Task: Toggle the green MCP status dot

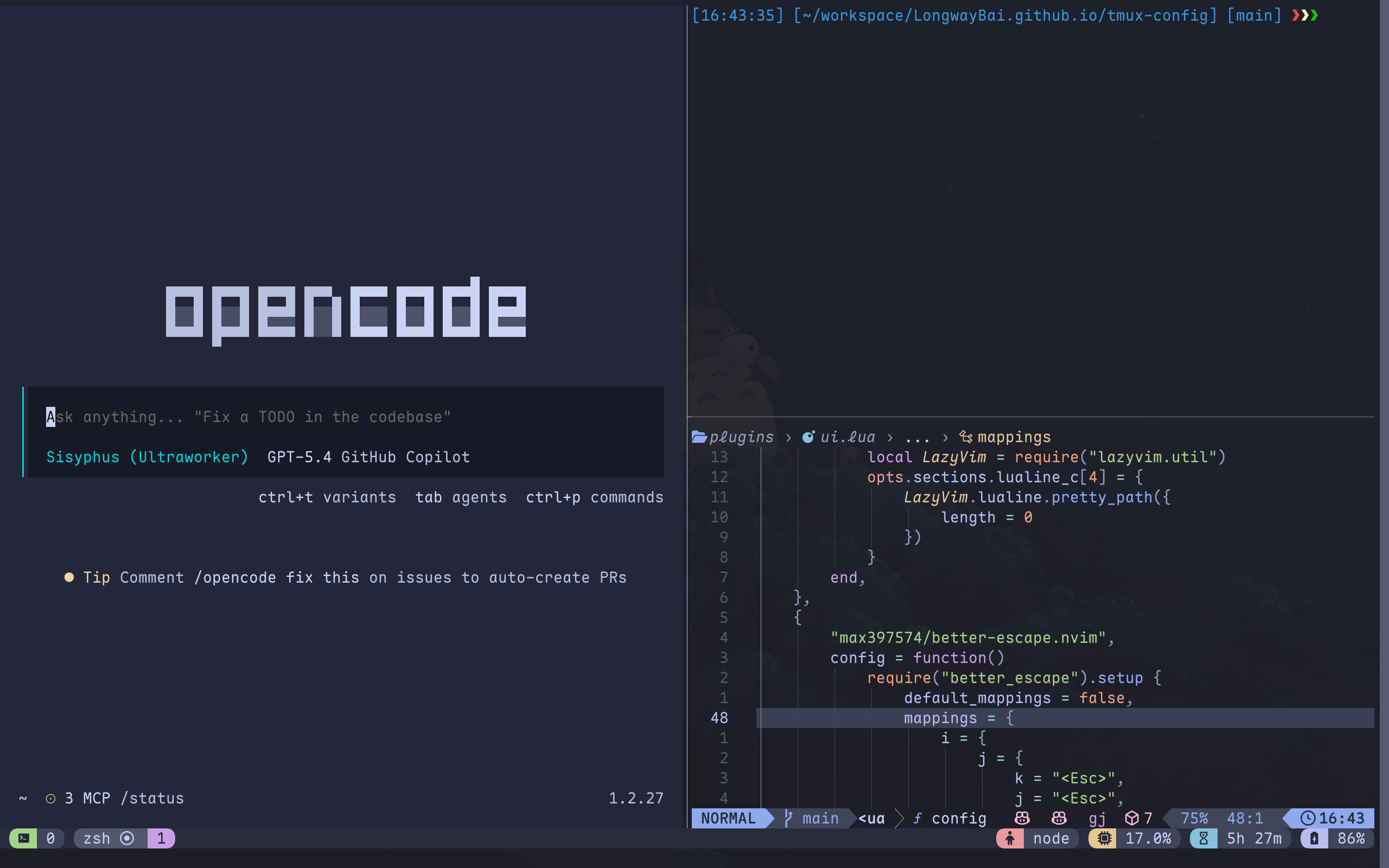Action: click(x=50, y=798)
